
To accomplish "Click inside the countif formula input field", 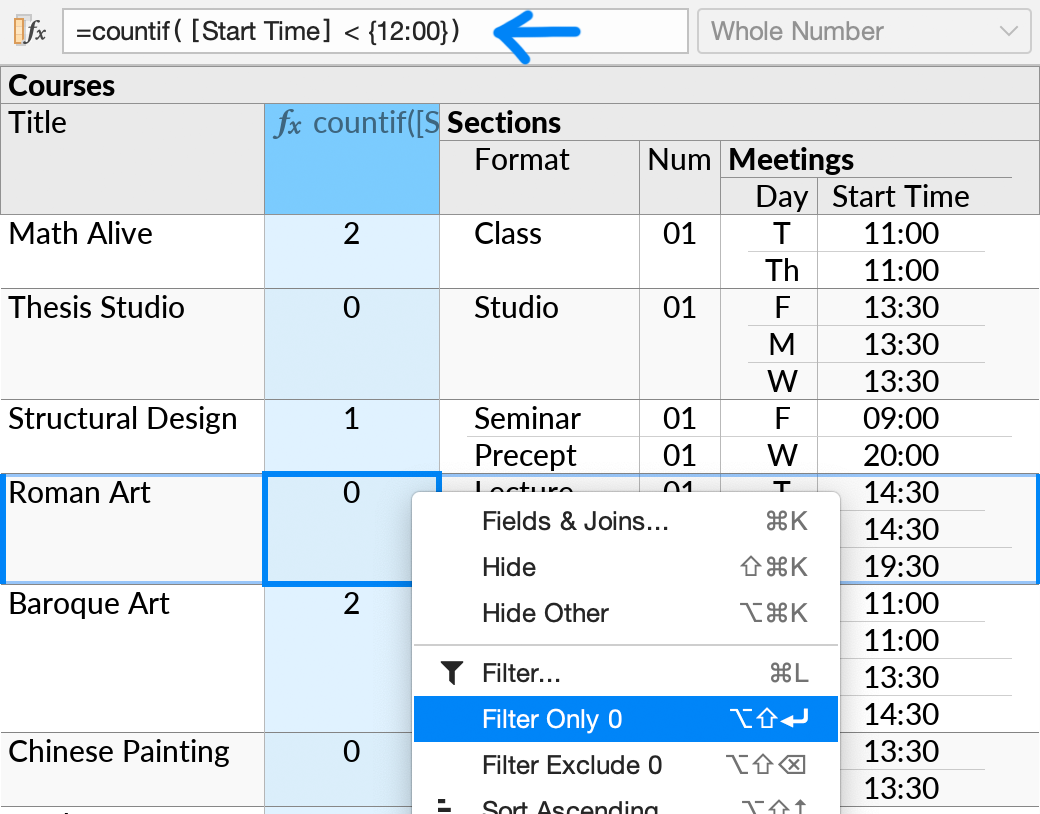I will pos(300,30).
